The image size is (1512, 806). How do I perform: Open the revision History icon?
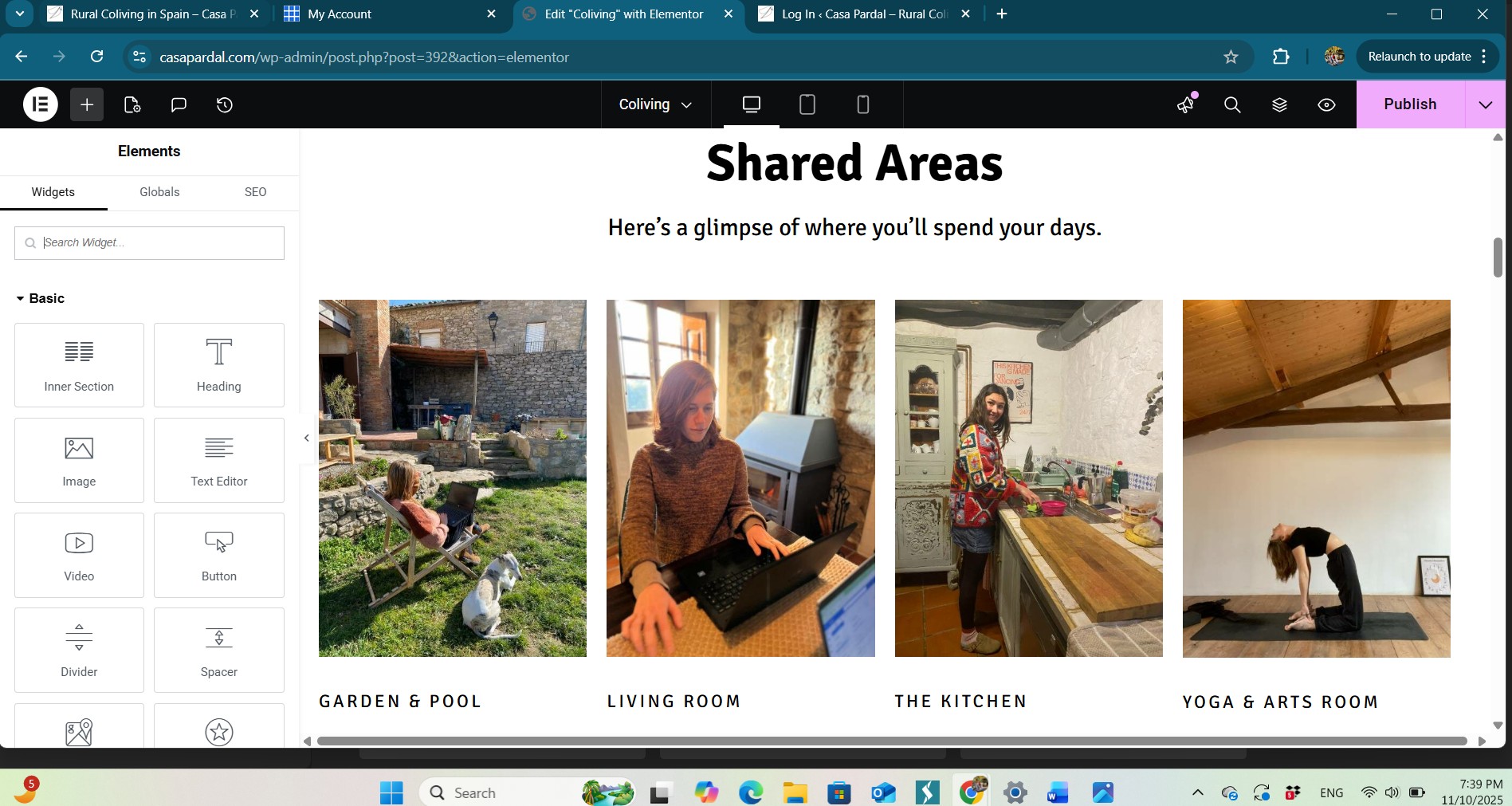pyautogui.click(x=225, y=104)
